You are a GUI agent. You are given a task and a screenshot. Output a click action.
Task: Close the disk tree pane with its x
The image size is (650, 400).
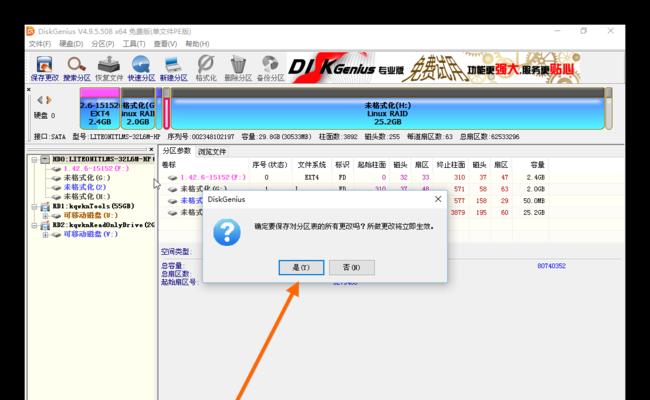(x=151, y=149)
